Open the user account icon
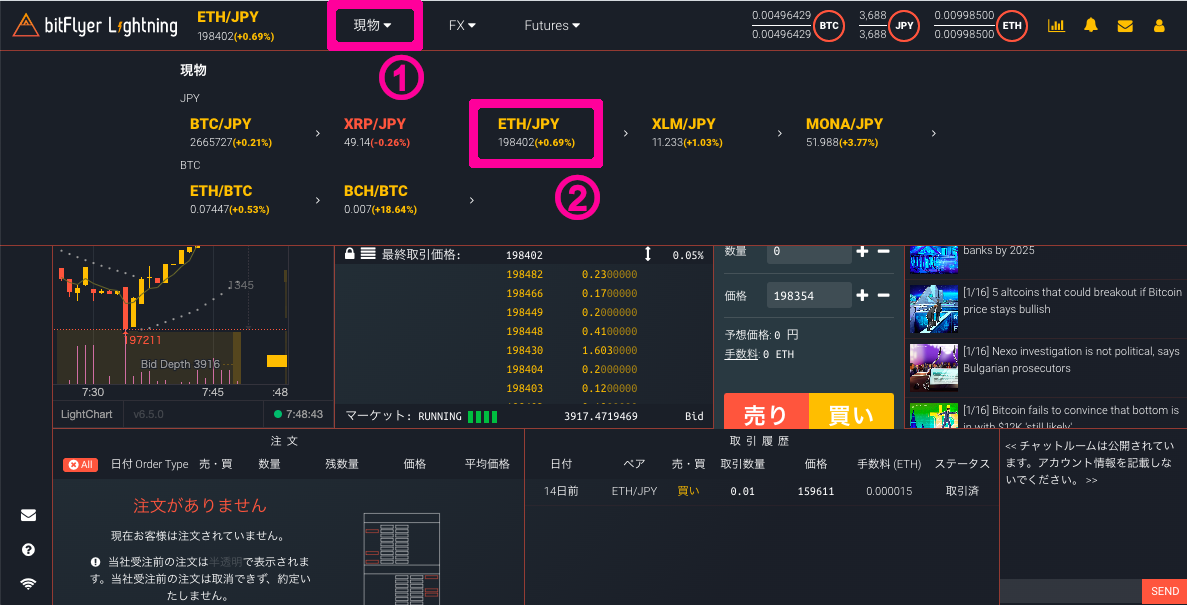 [1159, 26]
